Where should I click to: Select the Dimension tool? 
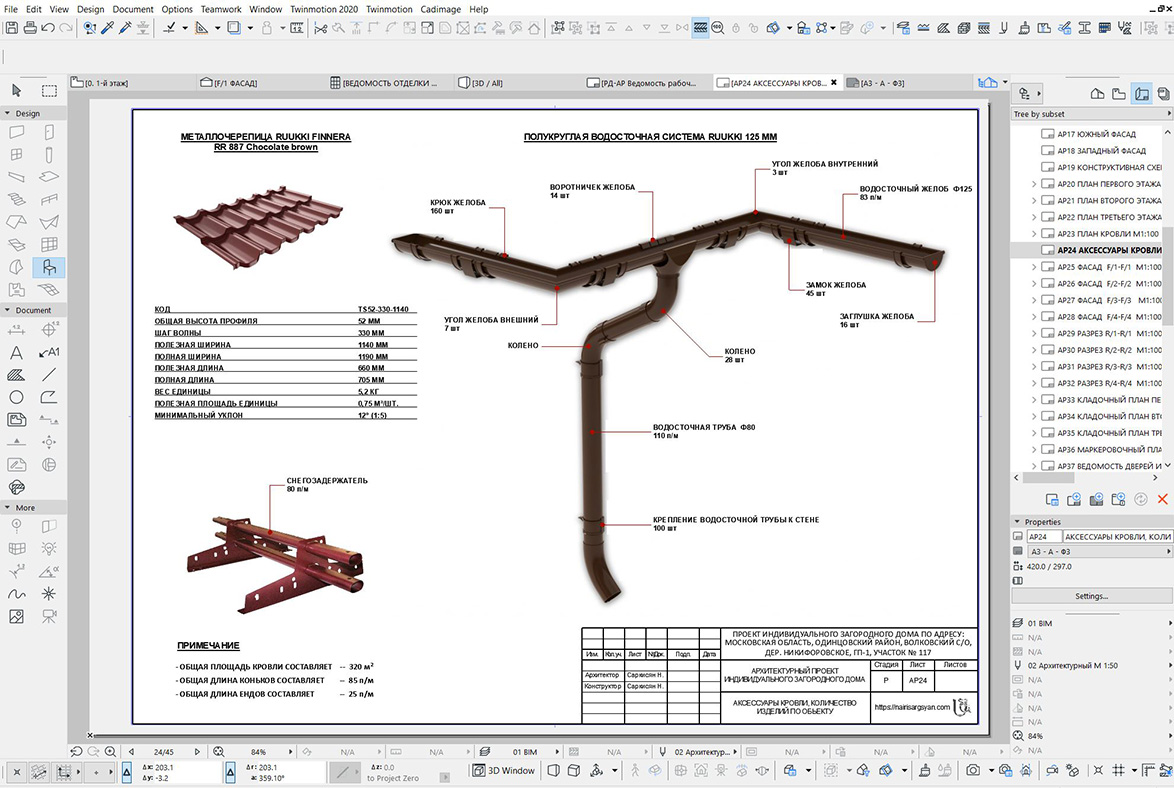pyautogui.click(x=16, y=330)
